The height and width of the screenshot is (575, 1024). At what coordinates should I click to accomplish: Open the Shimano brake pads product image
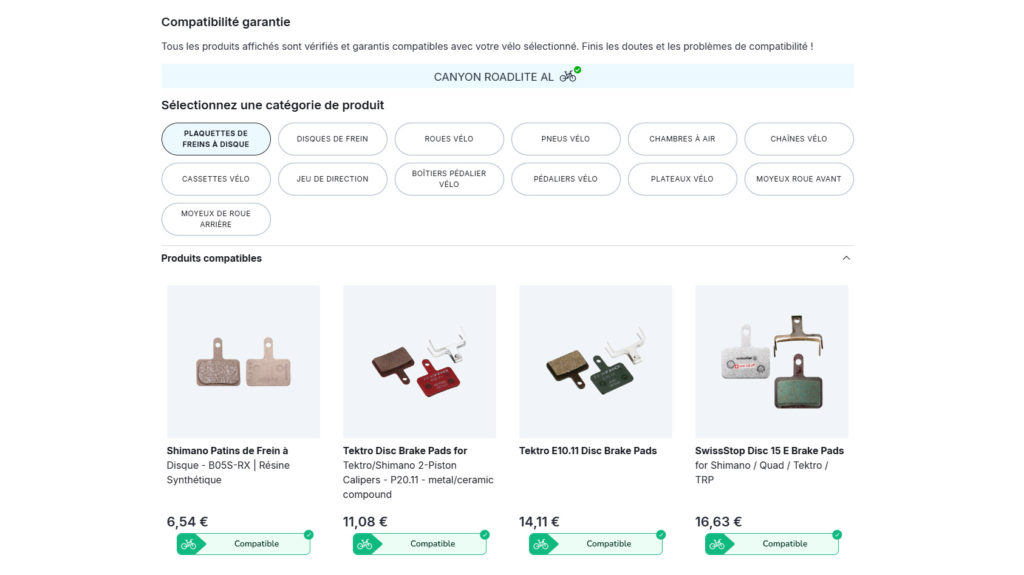tap(243, 361)
